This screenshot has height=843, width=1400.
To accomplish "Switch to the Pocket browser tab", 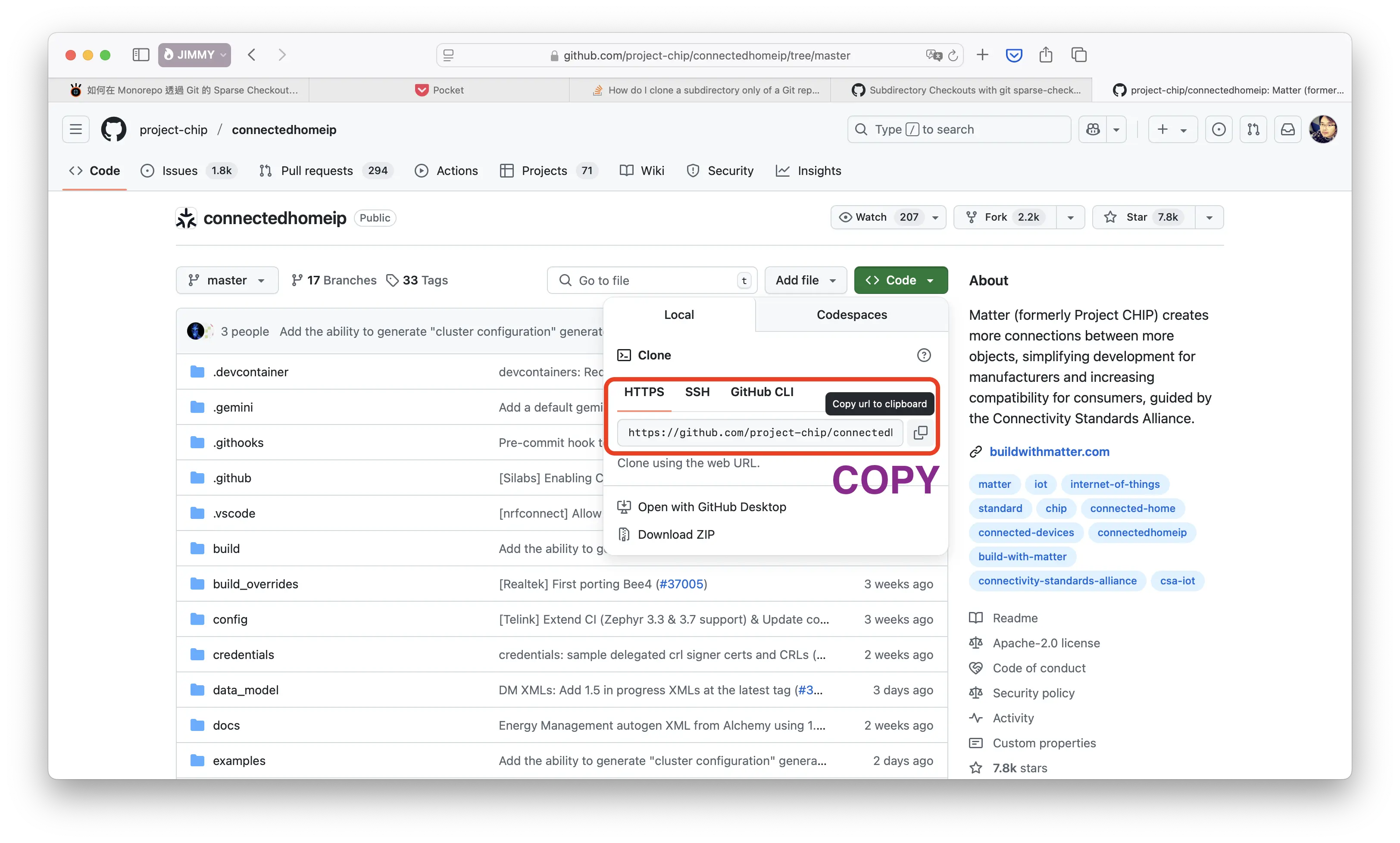I will pos(439,90).
